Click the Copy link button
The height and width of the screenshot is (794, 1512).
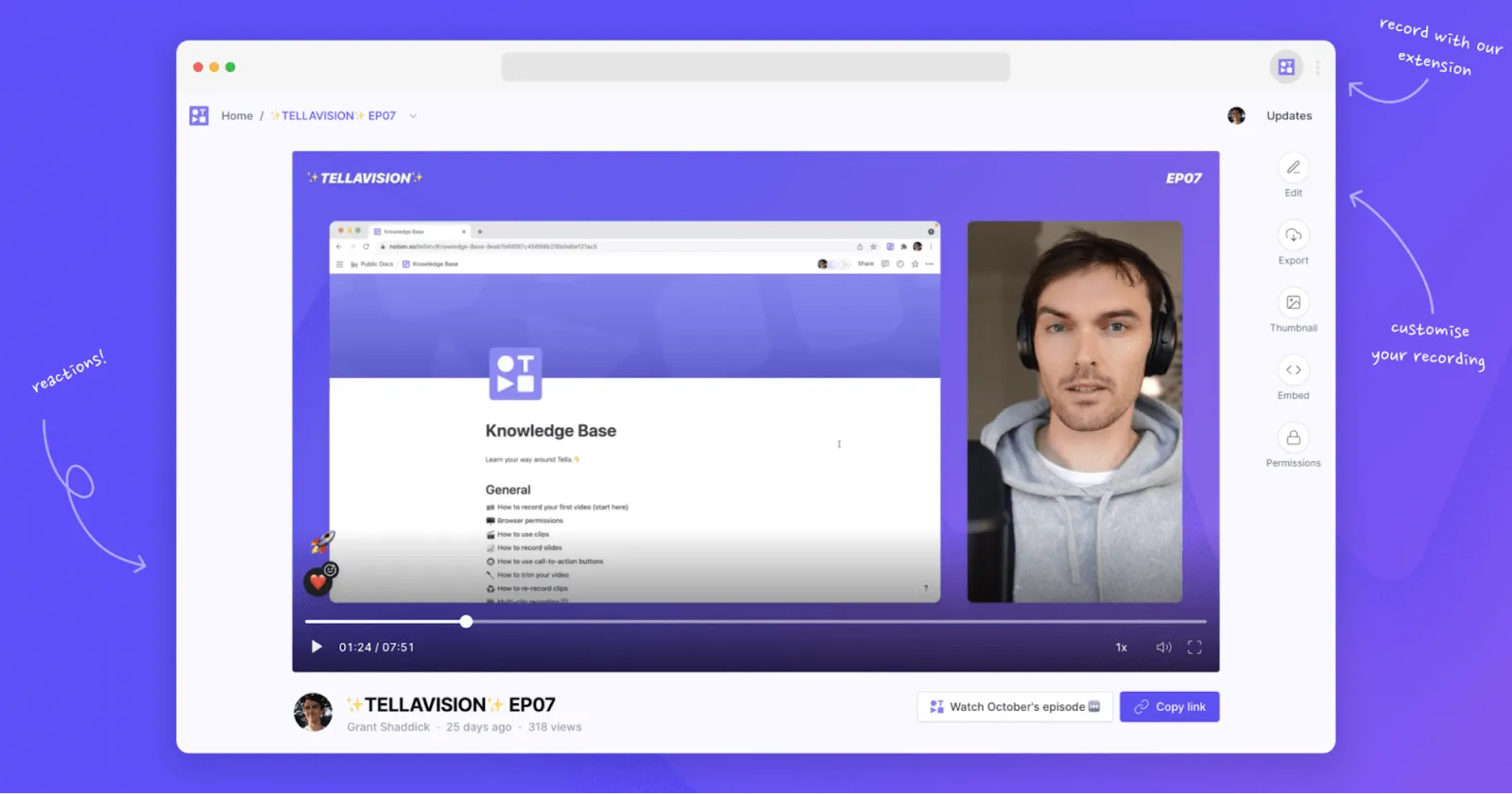tap(1170, 707)
